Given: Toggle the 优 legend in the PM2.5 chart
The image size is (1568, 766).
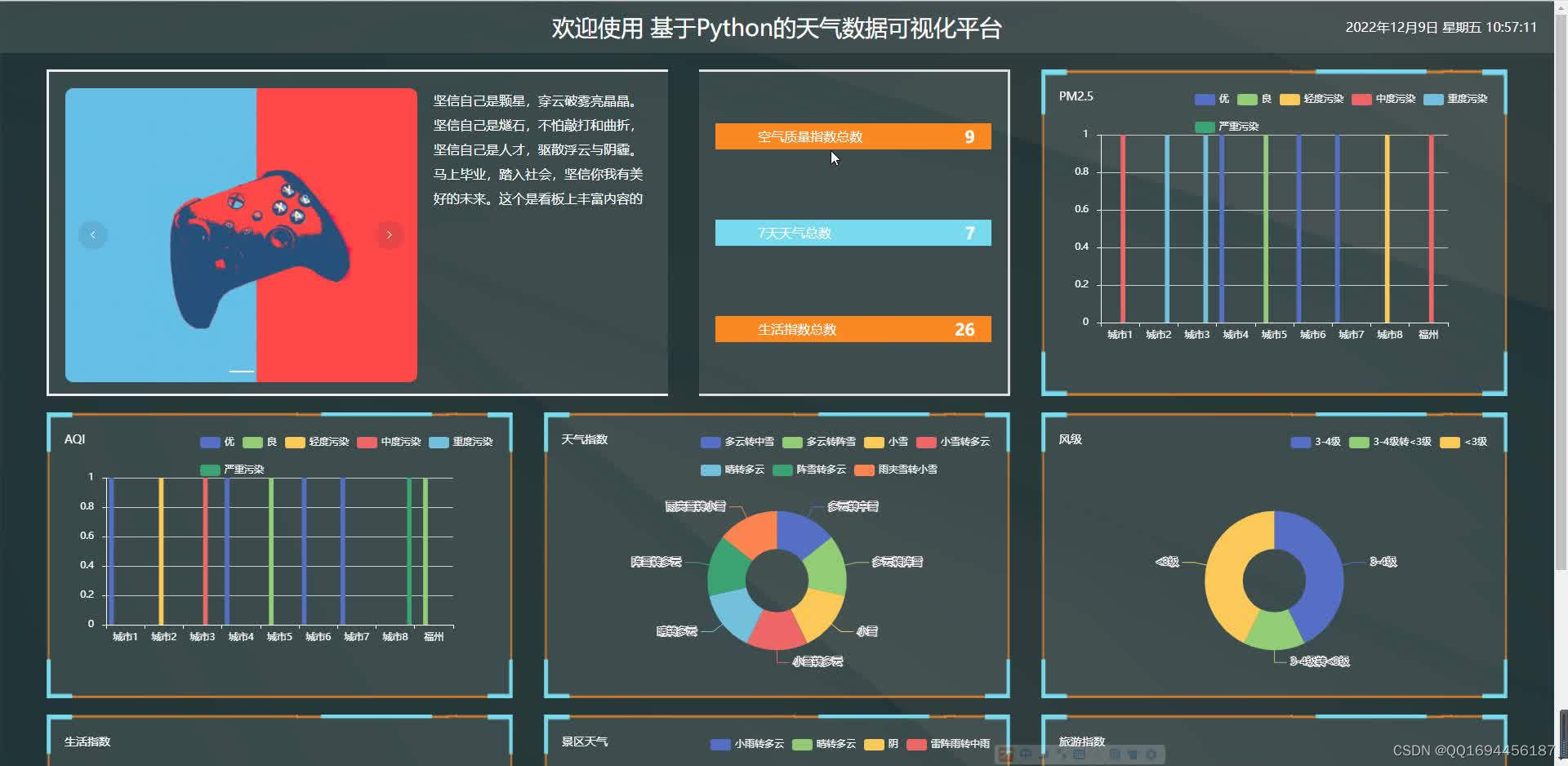Looking at the screenshot, I should 1211,99.
